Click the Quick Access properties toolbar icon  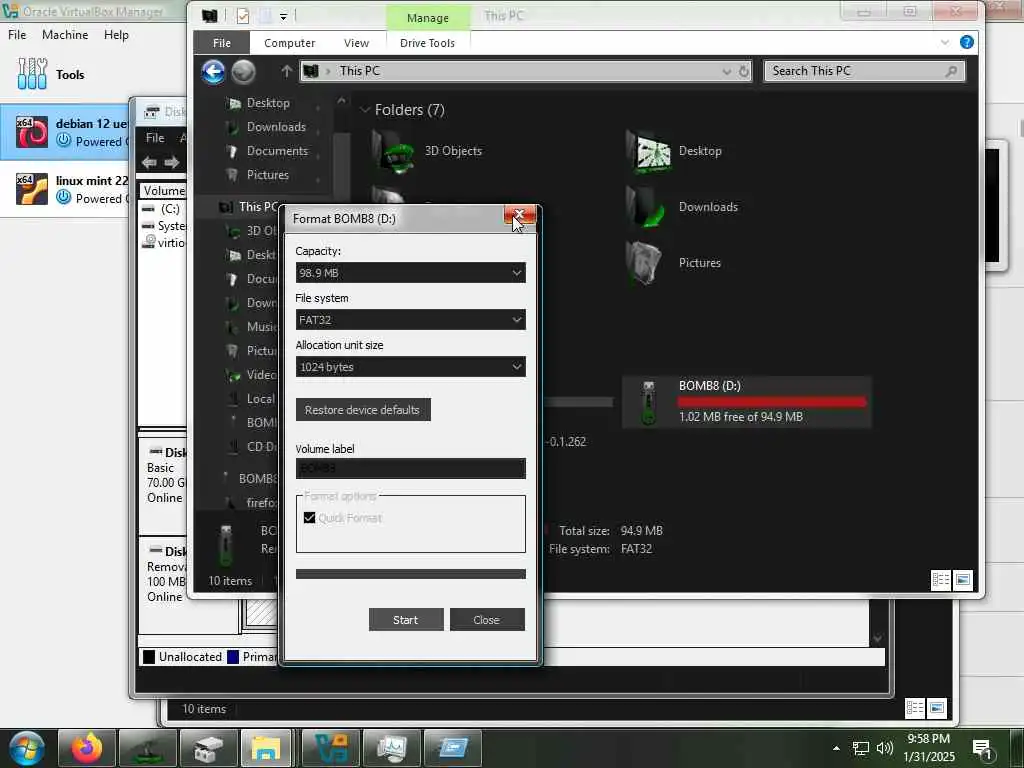coord(242,16)
